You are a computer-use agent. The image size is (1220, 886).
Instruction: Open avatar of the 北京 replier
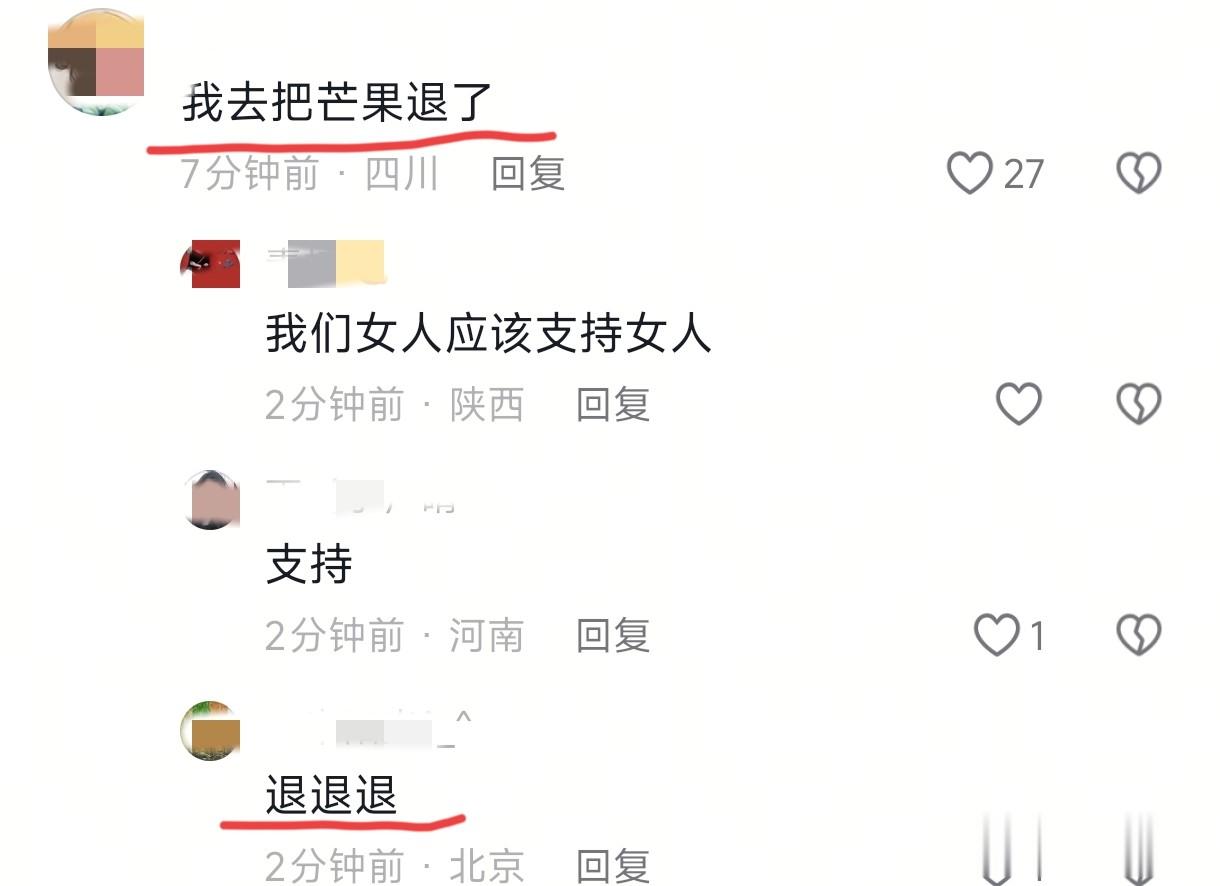(210, 731)
